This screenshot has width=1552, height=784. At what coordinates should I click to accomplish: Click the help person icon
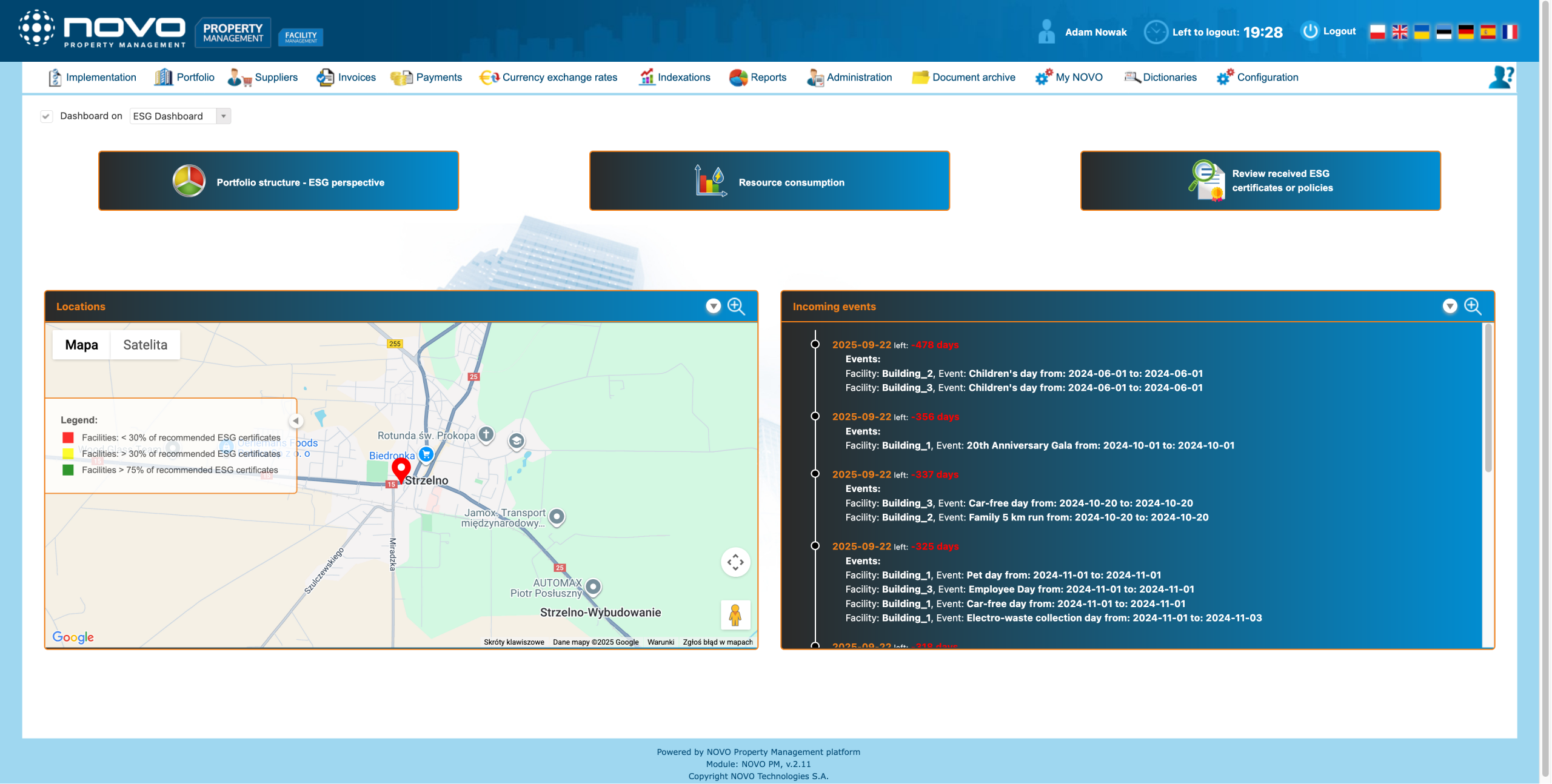pos(1501,77)
